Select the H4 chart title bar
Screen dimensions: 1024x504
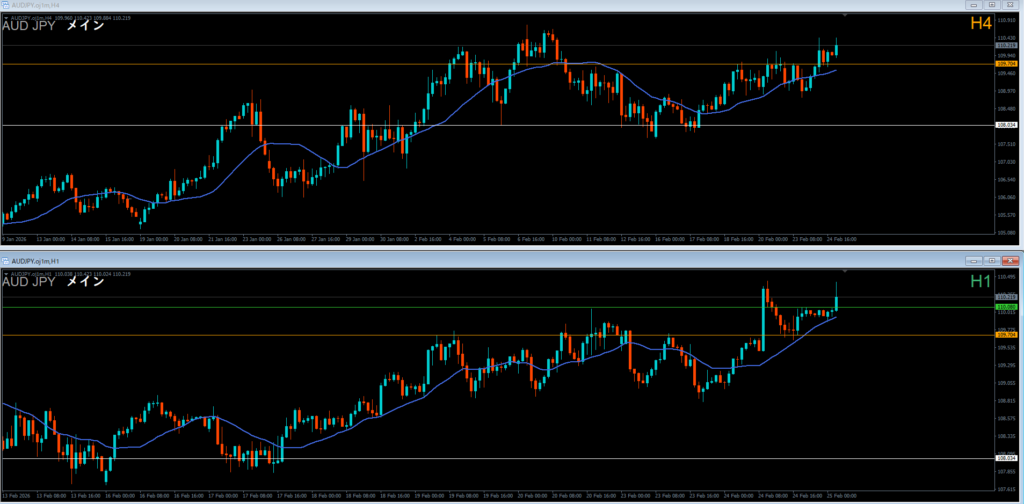[x=400, y=6]
